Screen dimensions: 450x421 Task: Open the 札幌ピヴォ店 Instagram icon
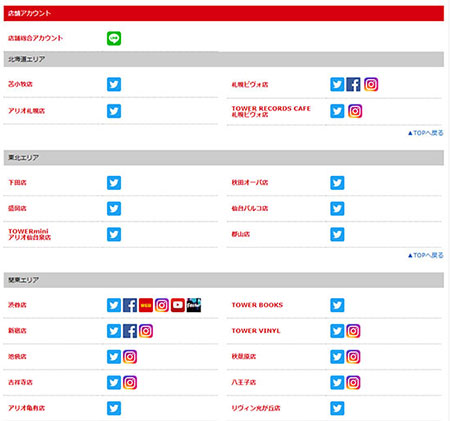pyautogui.click(x=371, y=84)
